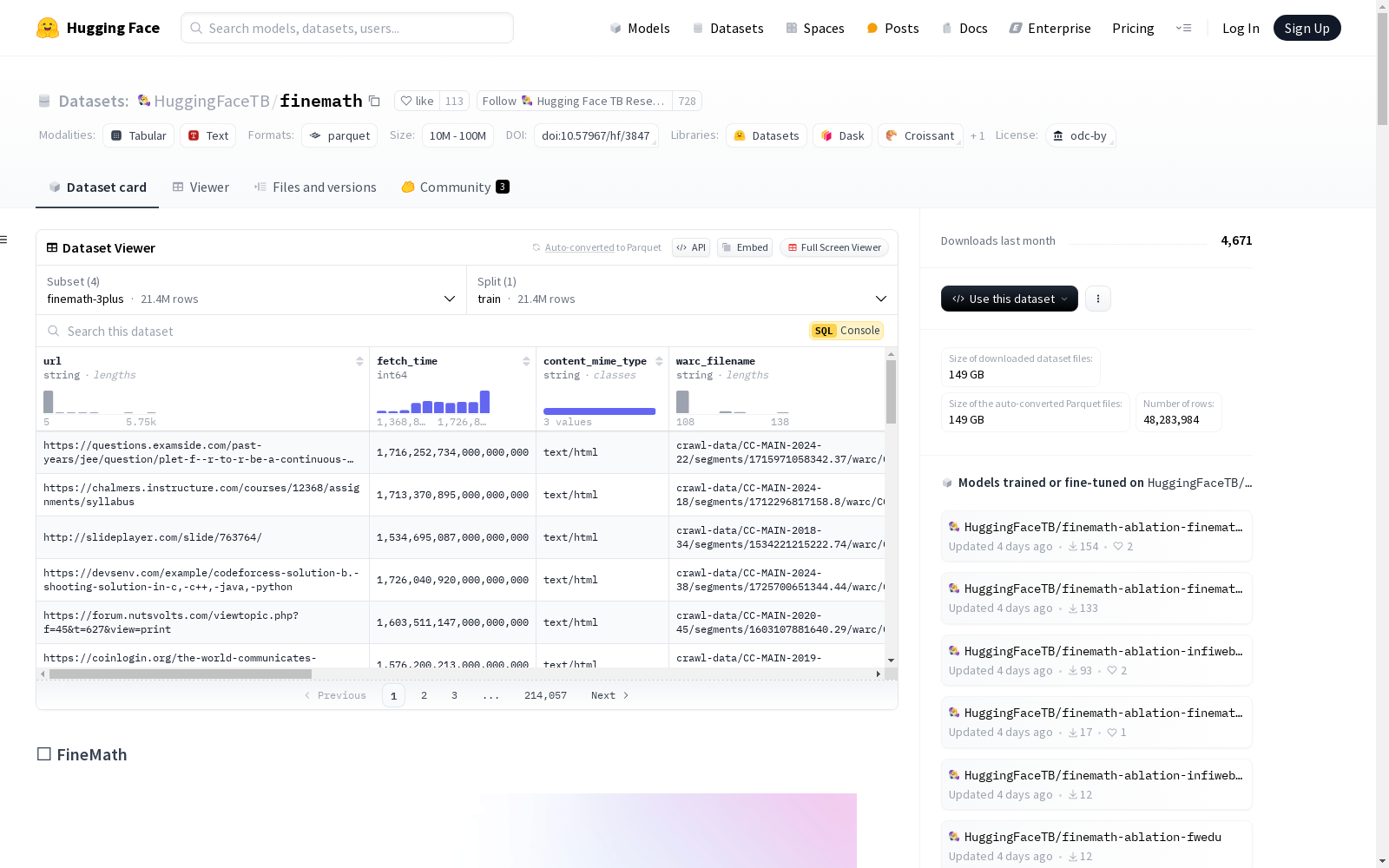Jump to last page 214,057

pyautogui.click(x=545, y=695)
